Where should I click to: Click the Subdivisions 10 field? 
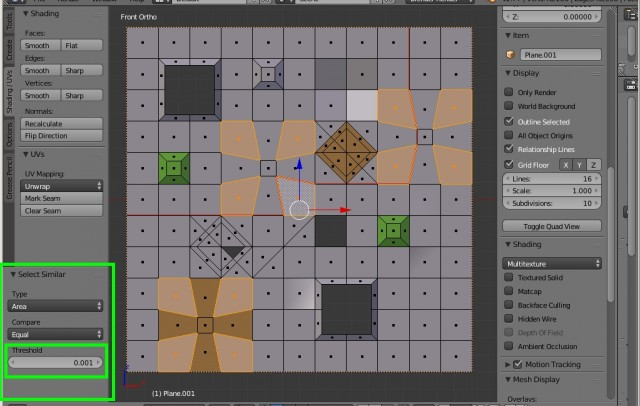pyautogui.click(x=552, y=203)
